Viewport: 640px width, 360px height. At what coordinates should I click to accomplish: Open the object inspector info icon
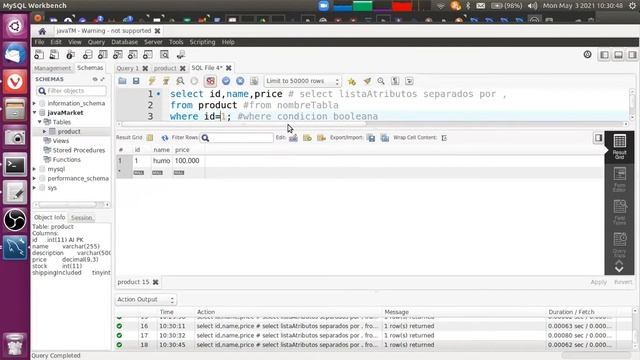(70, 54)
